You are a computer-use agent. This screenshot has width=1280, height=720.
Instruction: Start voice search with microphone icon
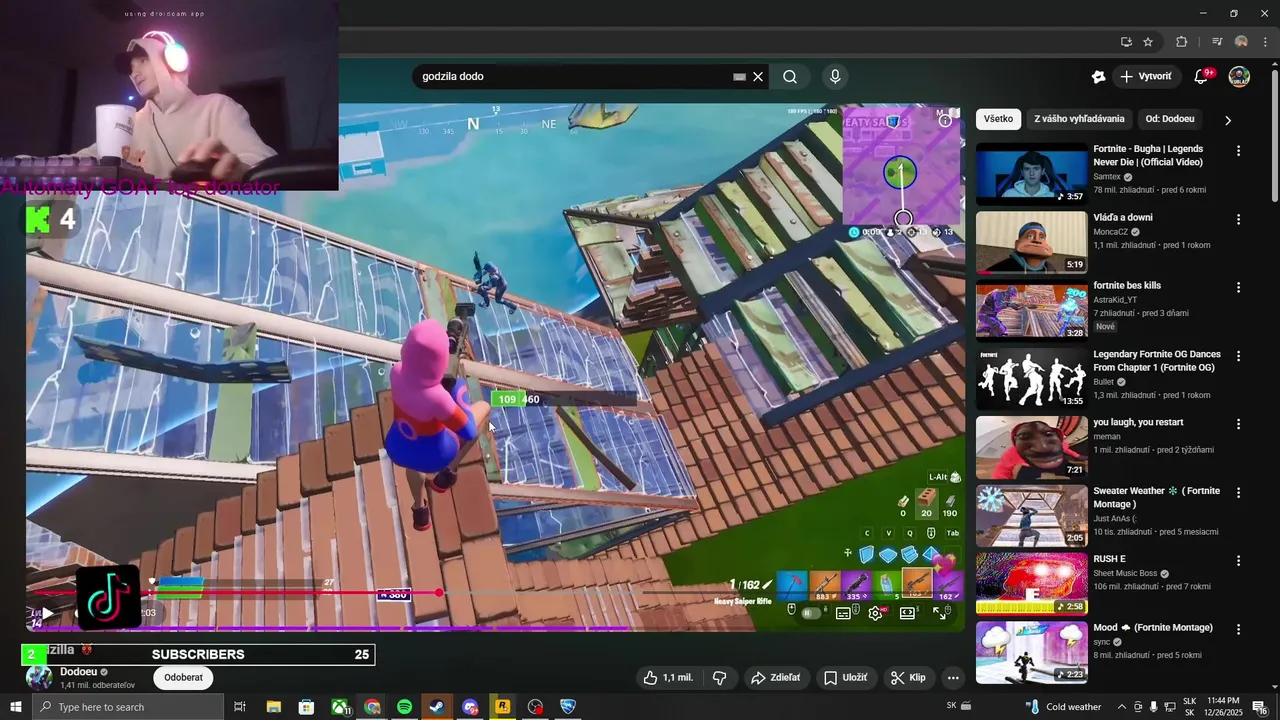(835, 77)
